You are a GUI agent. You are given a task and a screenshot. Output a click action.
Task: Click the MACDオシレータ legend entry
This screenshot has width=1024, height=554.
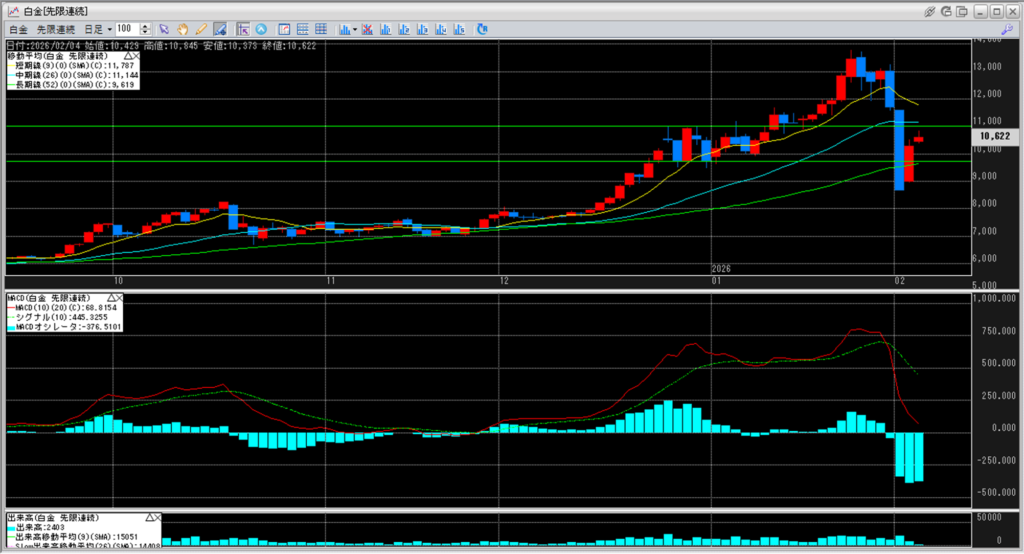(x=64, y=326)
